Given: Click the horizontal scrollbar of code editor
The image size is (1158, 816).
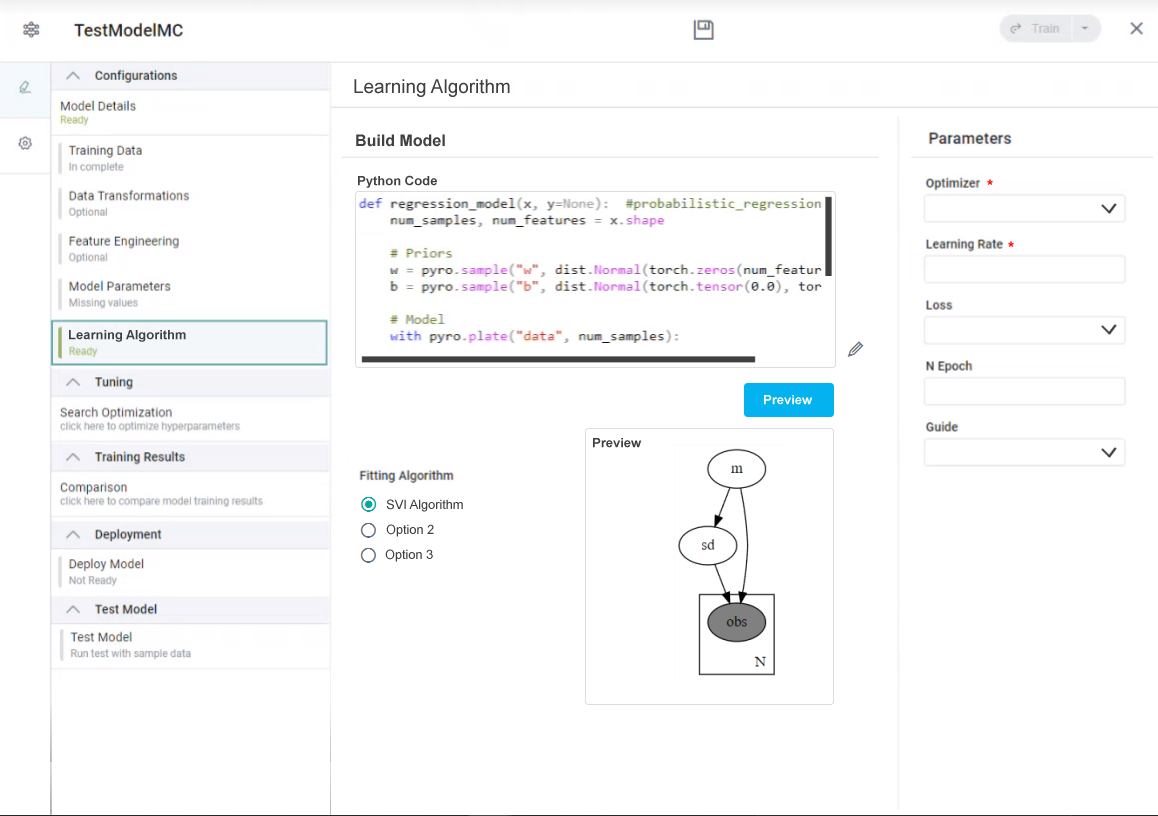Looking at the screenshot, I should point(558,358).
